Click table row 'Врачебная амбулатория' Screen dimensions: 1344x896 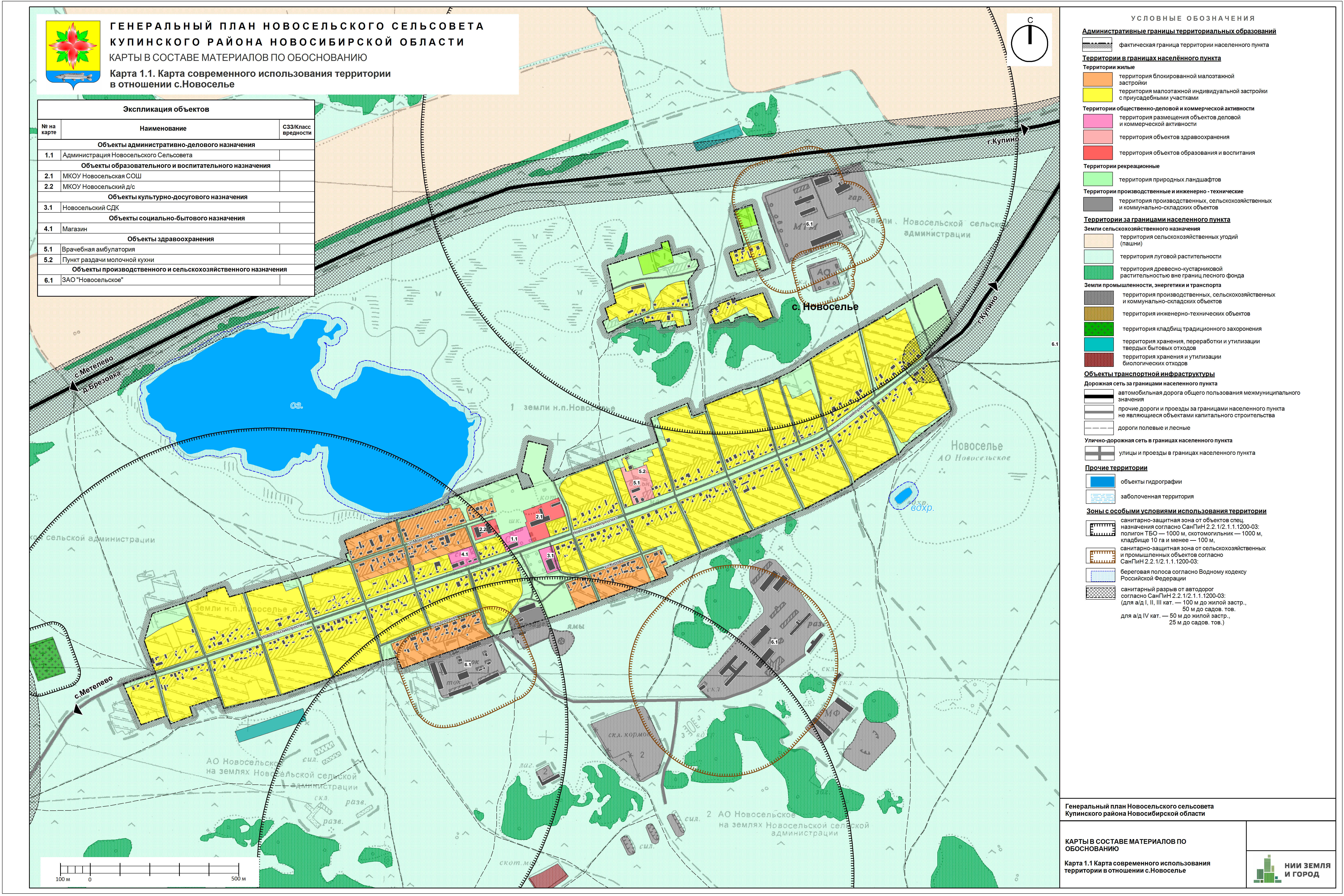pyautogui.click(x=176, y=249)
